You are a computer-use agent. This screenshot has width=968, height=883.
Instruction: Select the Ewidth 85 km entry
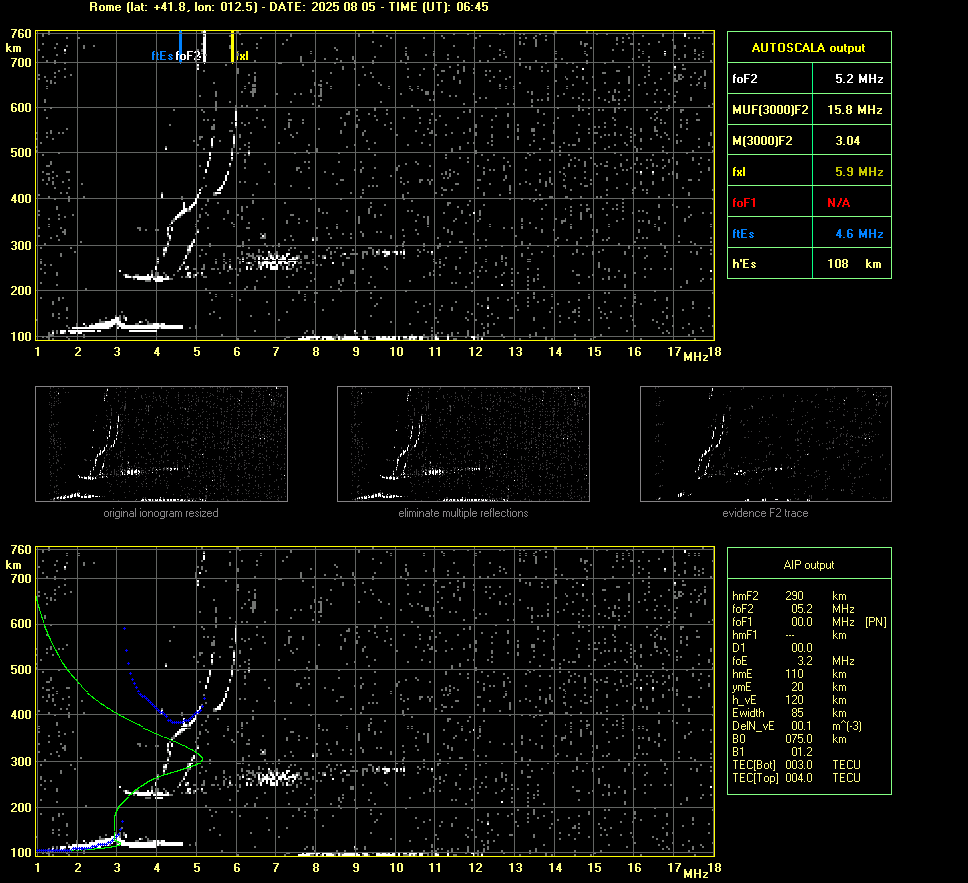click(x=789, y=713)
